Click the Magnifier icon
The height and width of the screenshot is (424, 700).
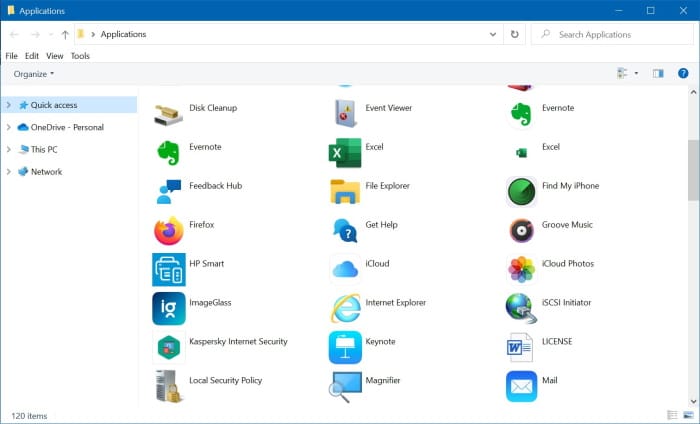(x=345, y=387)
